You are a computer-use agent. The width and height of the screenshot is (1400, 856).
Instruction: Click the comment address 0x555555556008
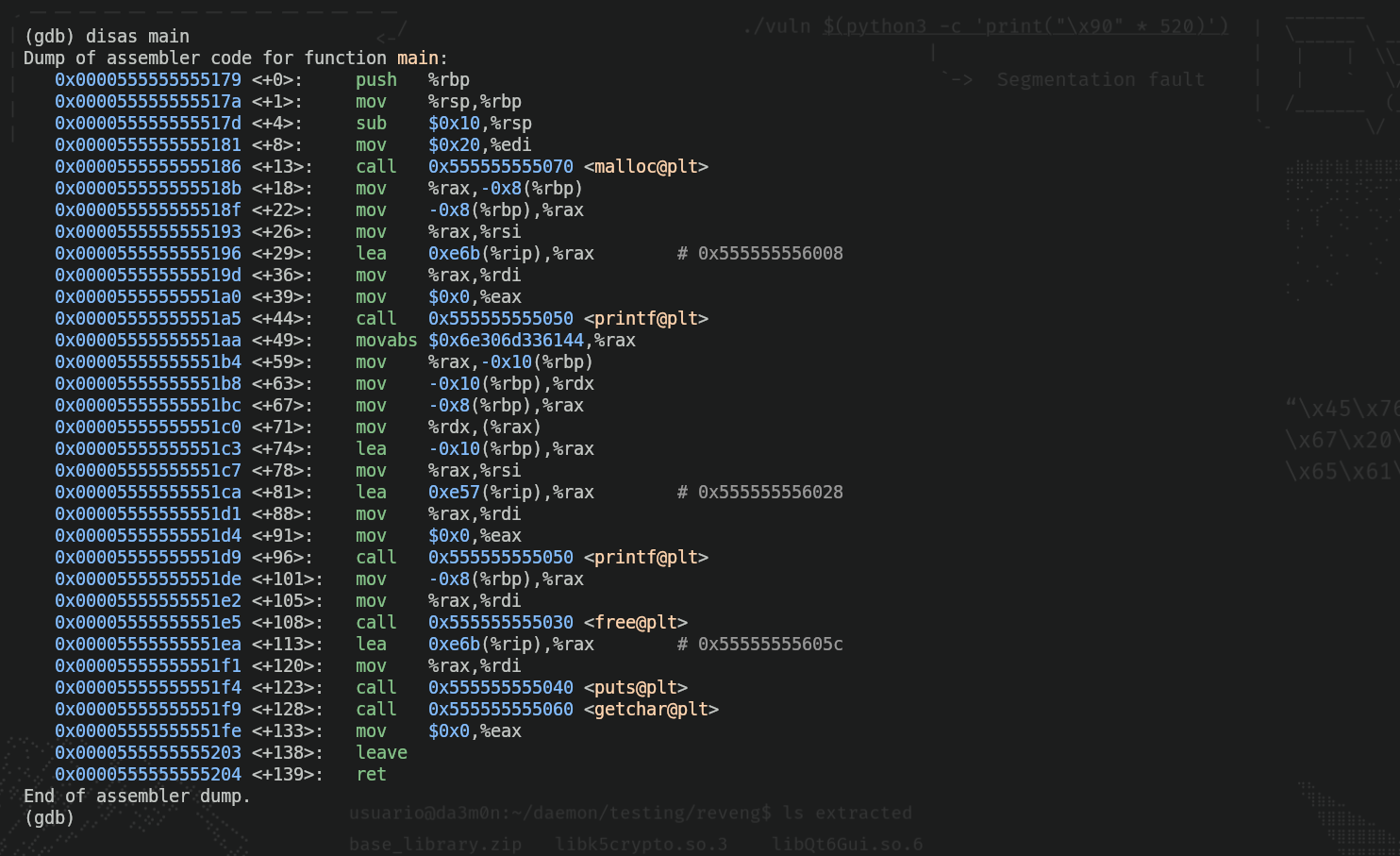click(770, 253)
